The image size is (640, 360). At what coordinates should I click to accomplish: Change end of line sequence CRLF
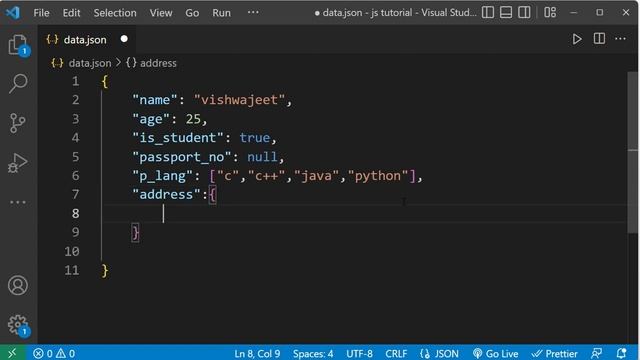click(396, 353)
